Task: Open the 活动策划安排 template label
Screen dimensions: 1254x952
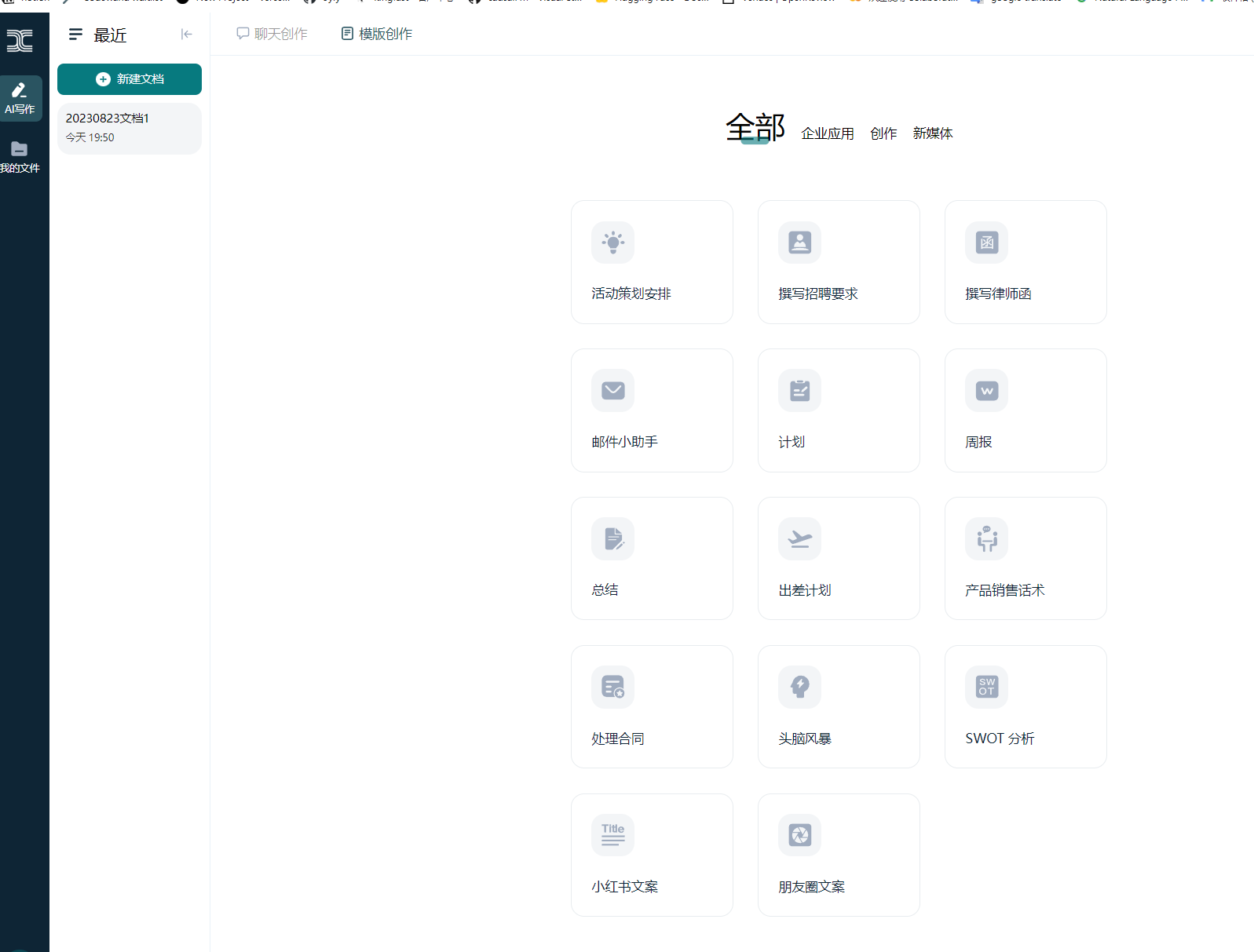Action: [x=631, y=294]
